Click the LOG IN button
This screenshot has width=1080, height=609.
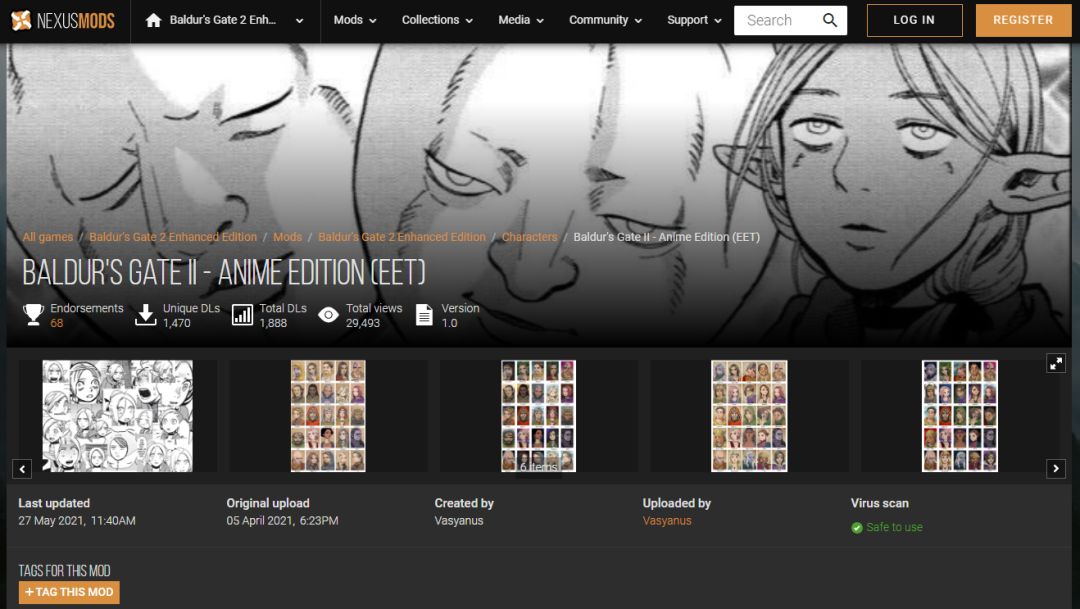tap(914, 20)
